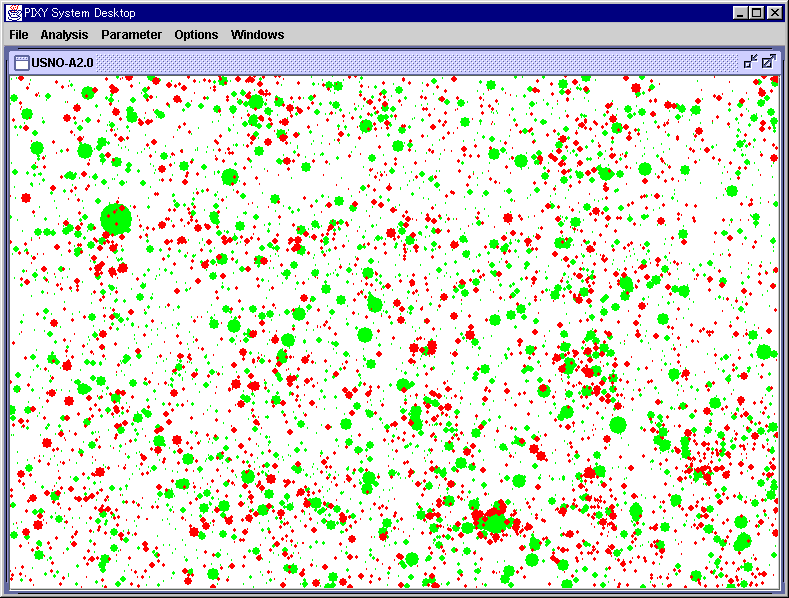Image resolution: width=789 pixels, height=598 pixels.
Task: Iconify the USNO-A2.0 internal window
Action: tap(750, 62)
